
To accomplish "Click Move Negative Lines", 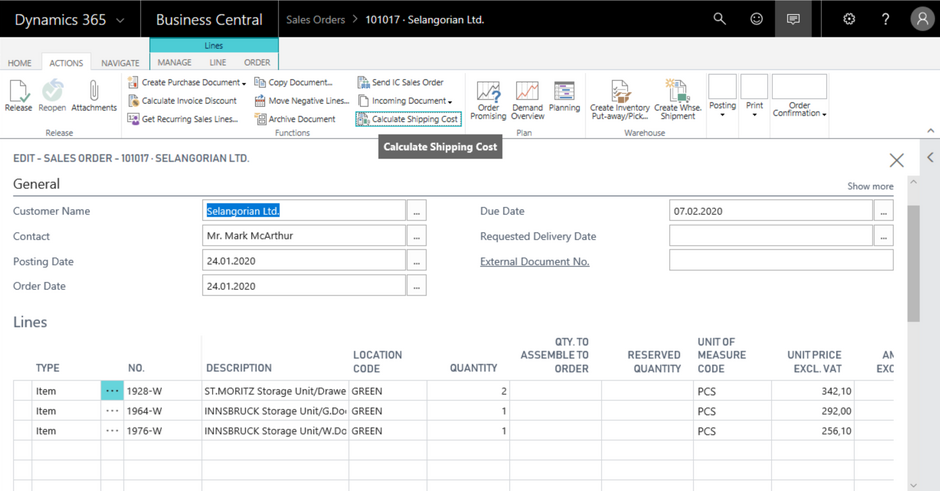I will tap(302, 101).
